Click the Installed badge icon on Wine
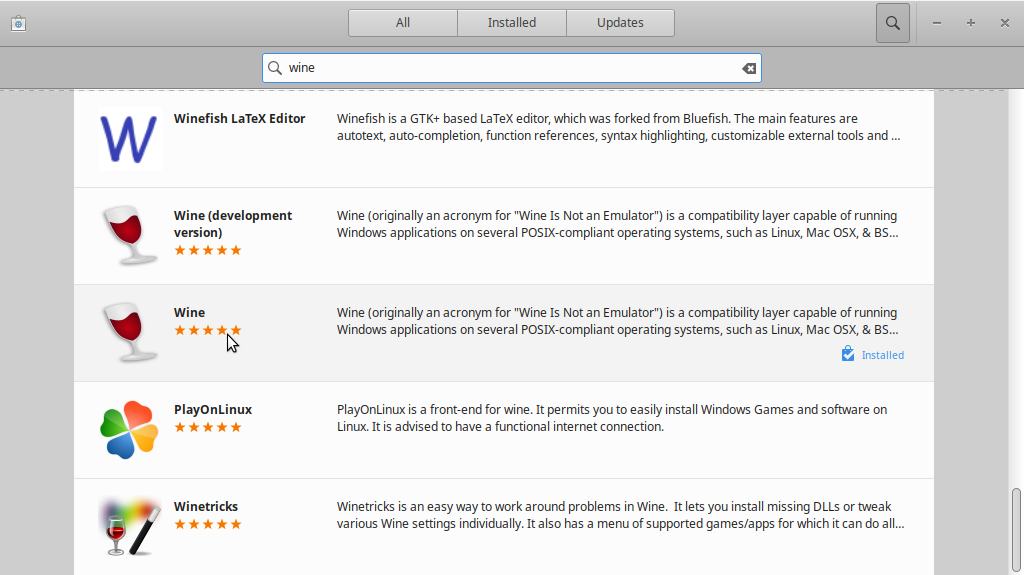This screenshot has width=1024, height=575. (848, 353)
